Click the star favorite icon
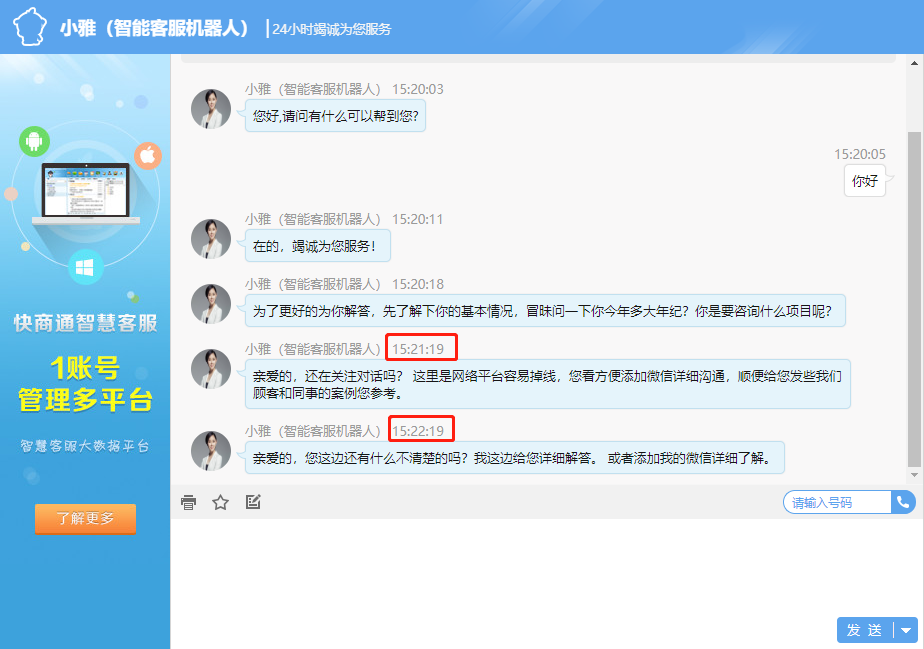This screenshot has width=924, height=649. click(221, 502)
